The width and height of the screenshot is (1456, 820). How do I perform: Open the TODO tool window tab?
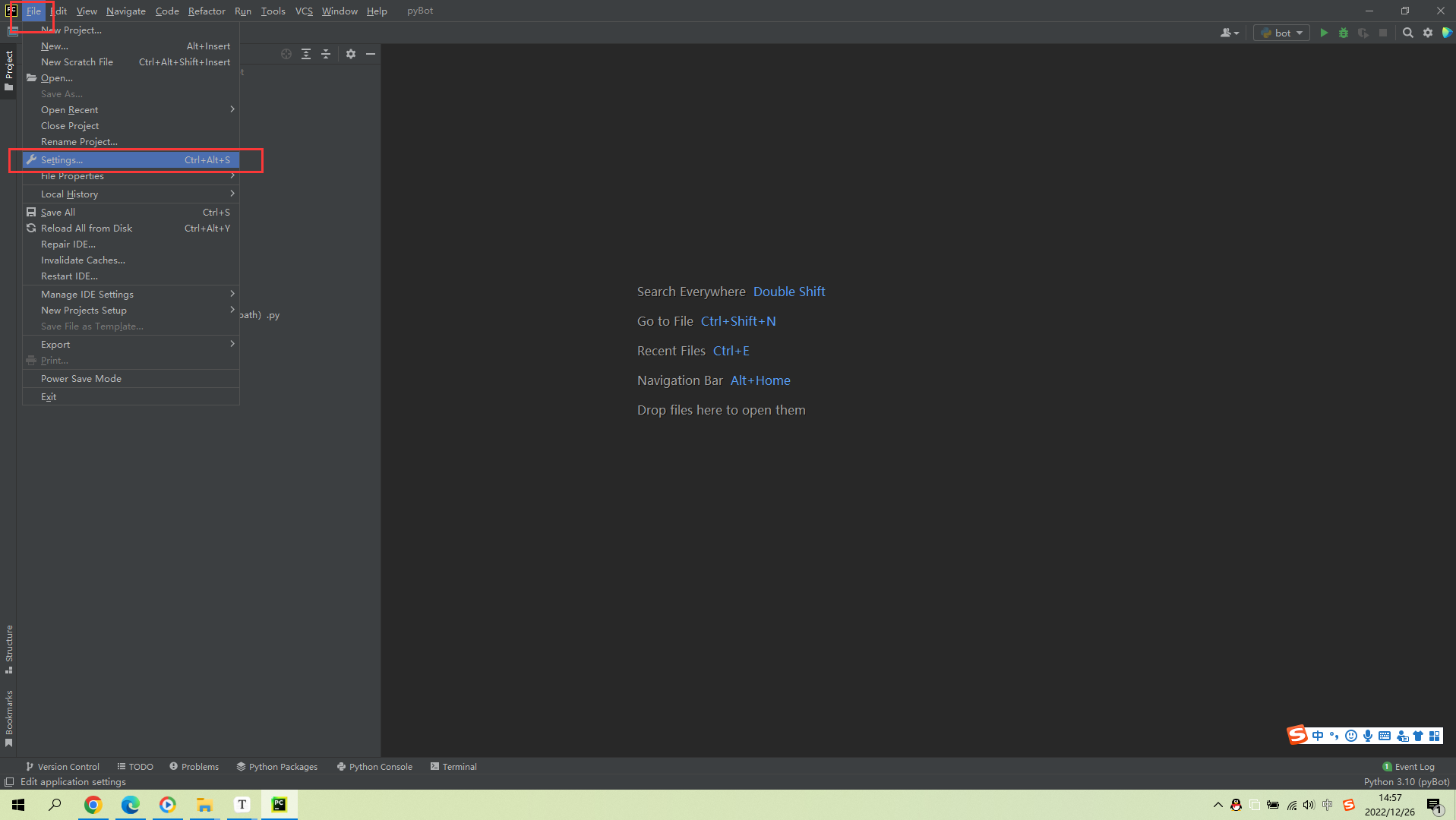coord(135,767)
